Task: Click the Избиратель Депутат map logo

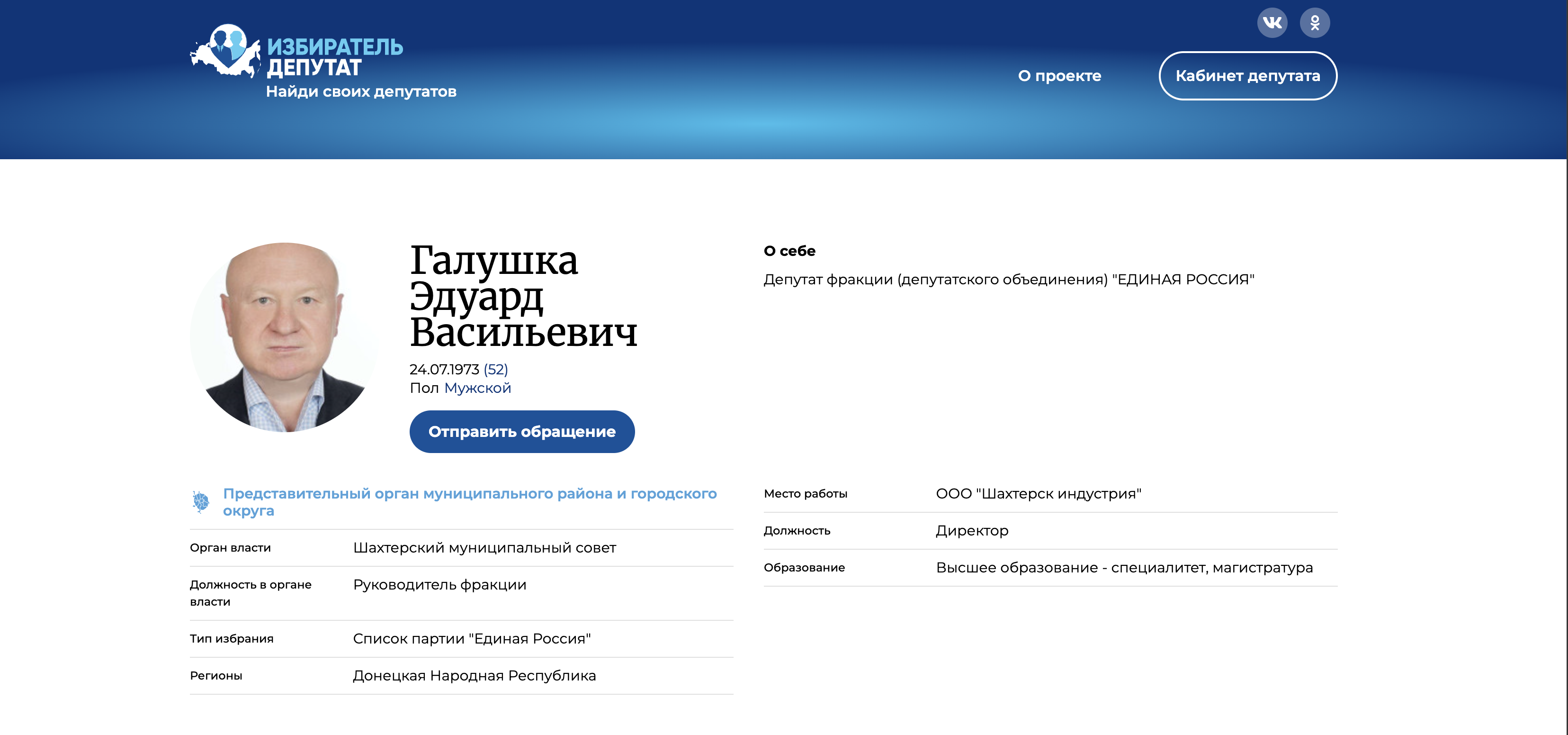Action: (226, 51)
